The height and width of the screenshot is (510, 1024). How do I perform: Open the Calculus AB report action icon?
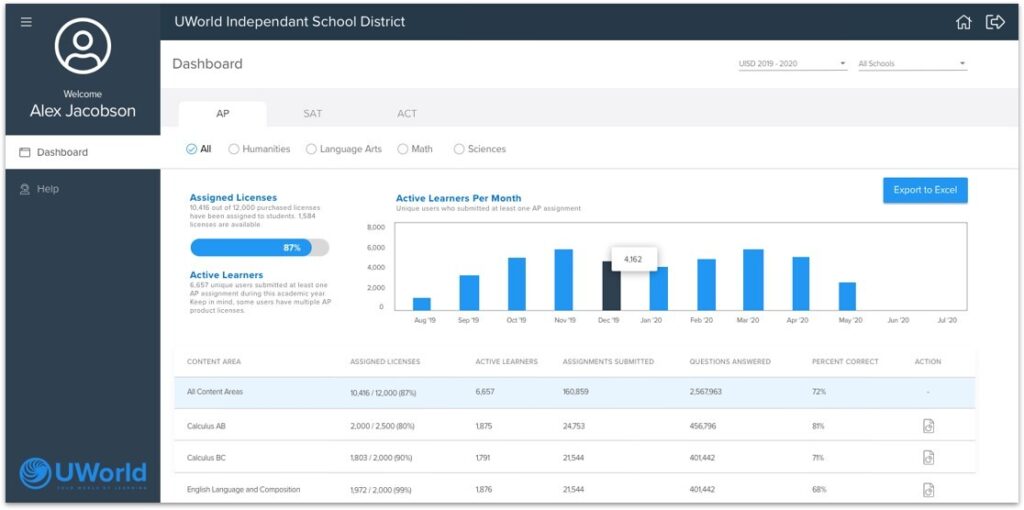[x=928, y=426]
